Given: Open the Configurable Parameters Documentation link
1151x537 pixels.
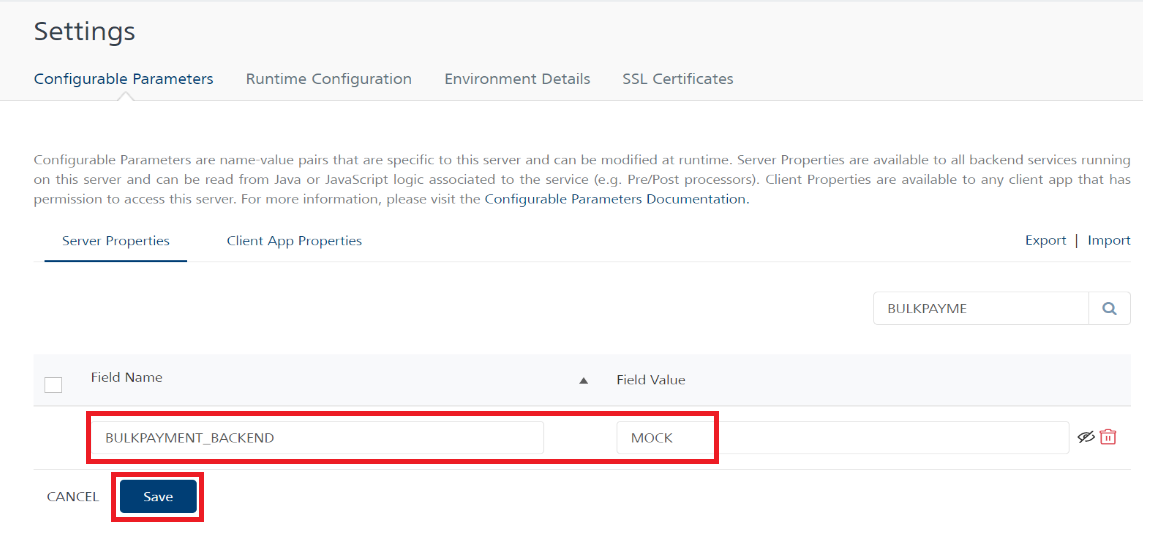Looking at the screenshot, I should coord(615,199).
